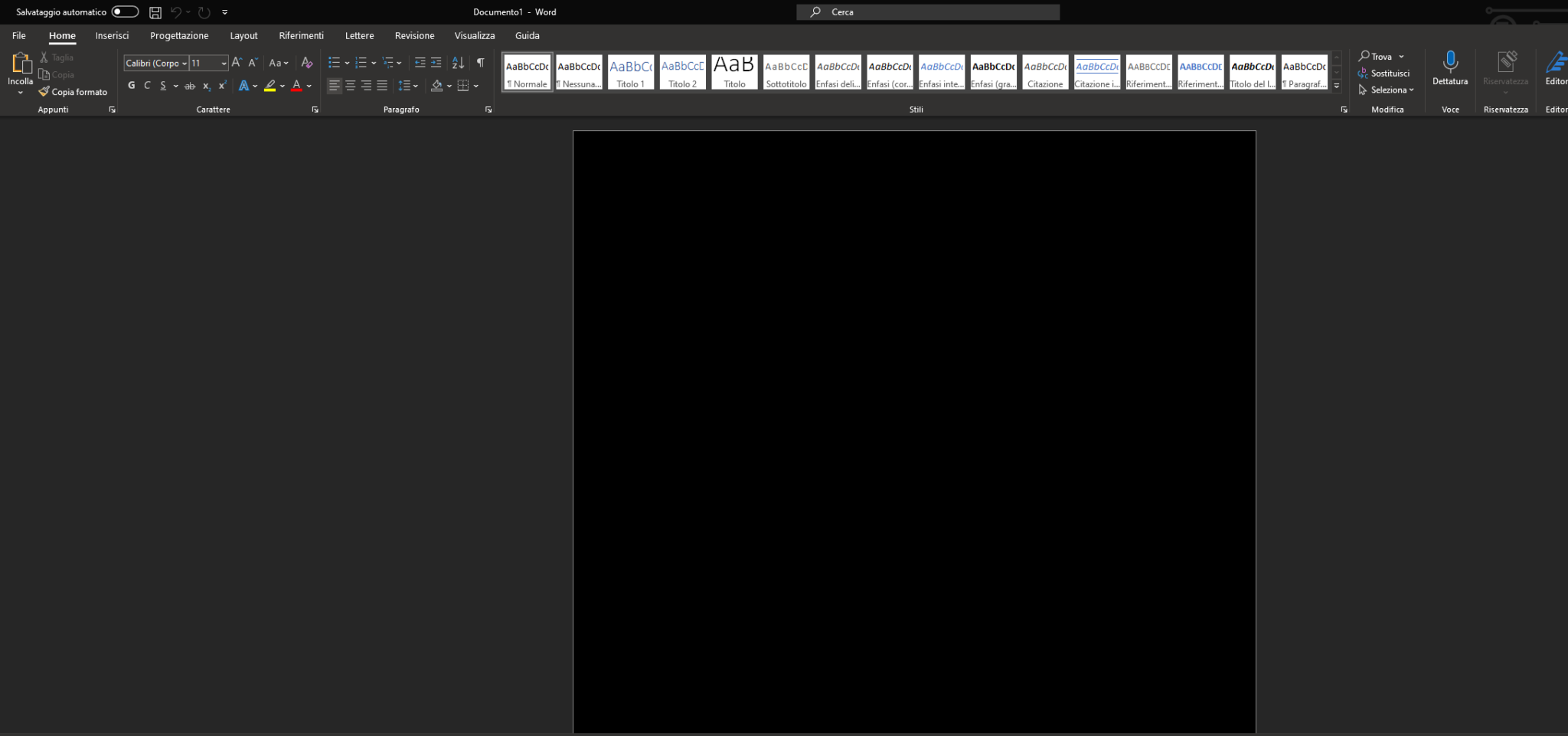Image resolution: width=1568 pixels, height=736 pixels.
Task: Click the yellow text highlighter icon
Action: point(270,86)
